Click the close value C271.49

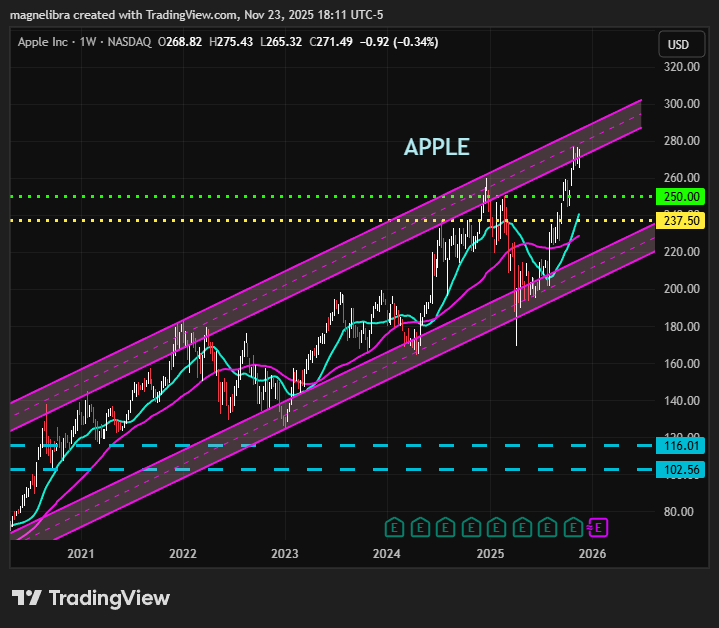point(331,42)
